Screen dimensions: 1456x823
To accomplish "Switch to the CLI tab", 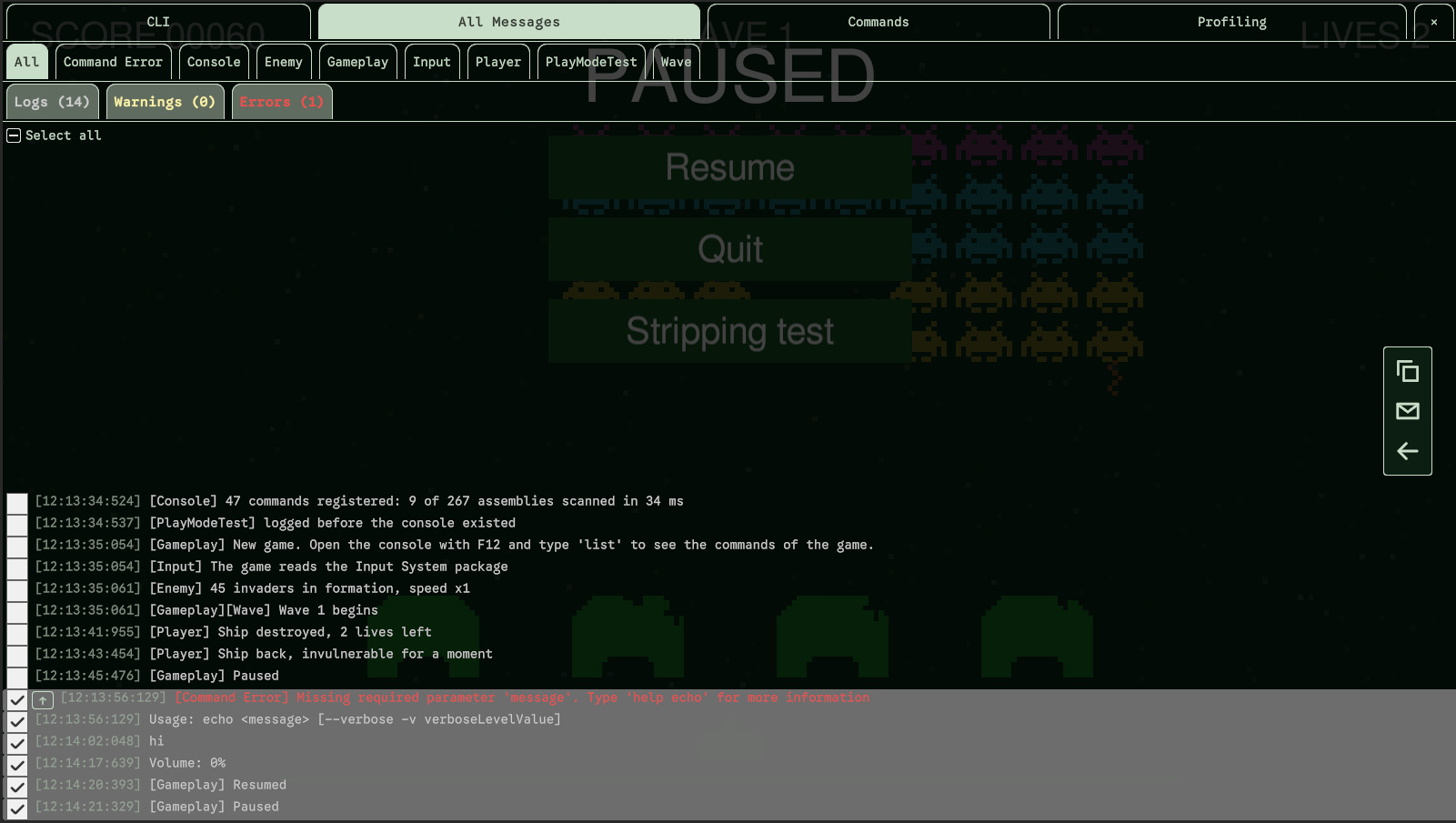I will click(158, 22).
